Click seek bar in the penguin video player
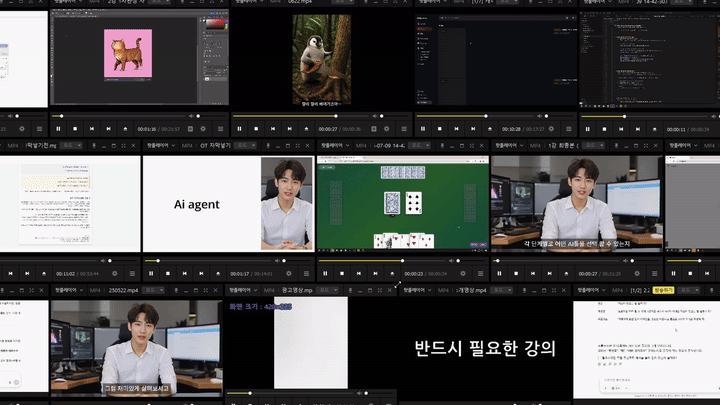The width and height of the screenshot is (720, 405). [300, 116]
